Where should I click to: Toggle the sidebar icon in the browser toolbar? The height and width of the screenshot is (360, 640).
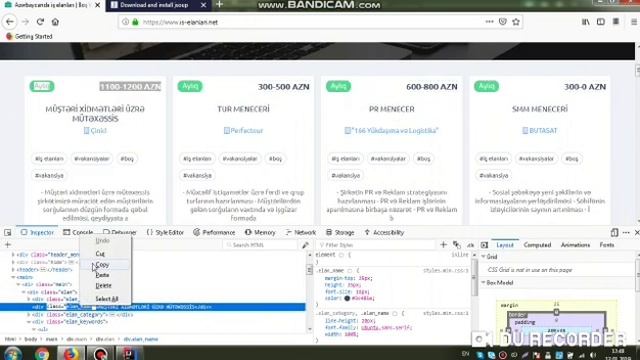pyautogui.click(x=601, y=22)
